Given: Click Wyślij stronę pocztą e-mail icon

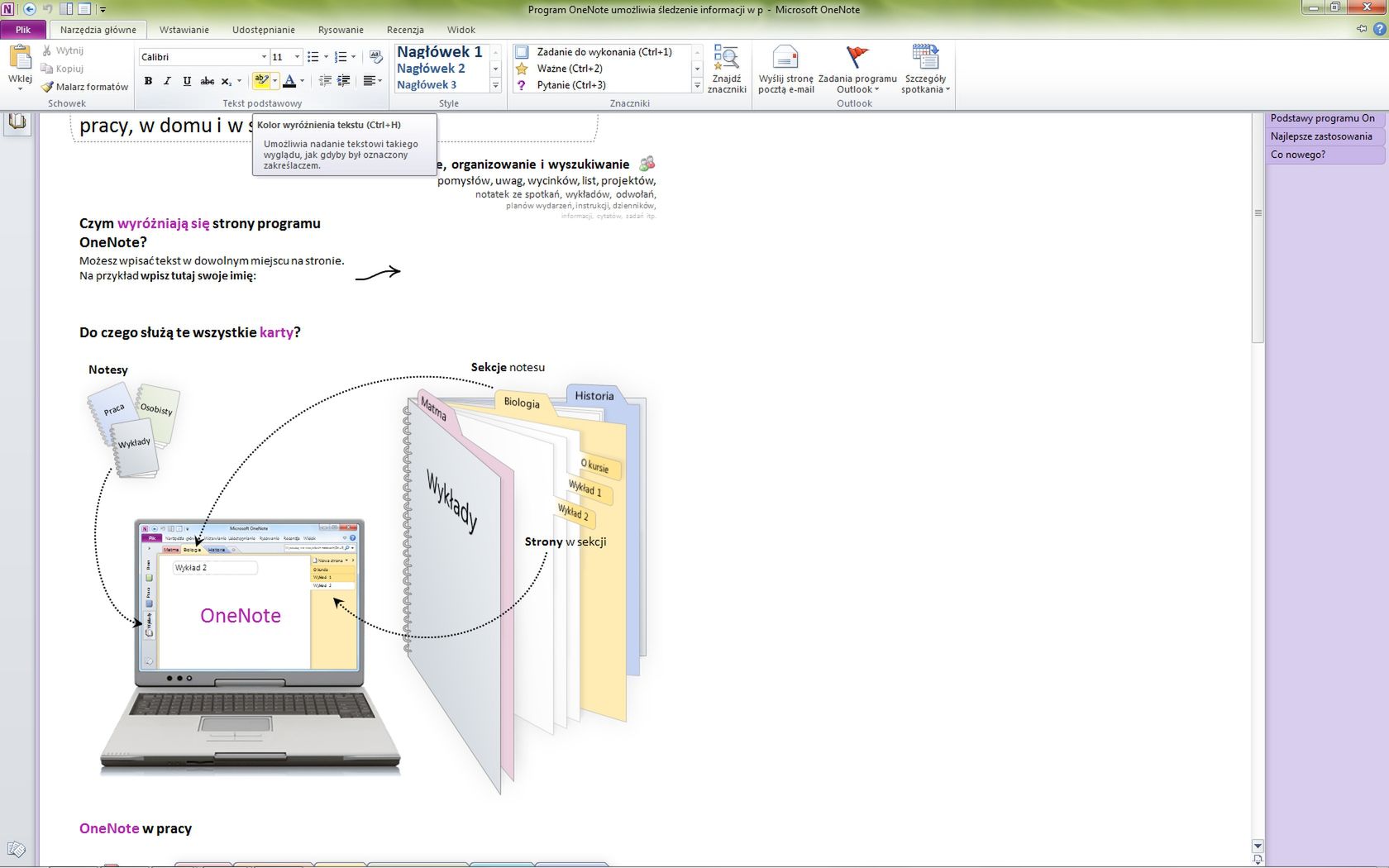Looking at the screenshot, I should 785,69.
